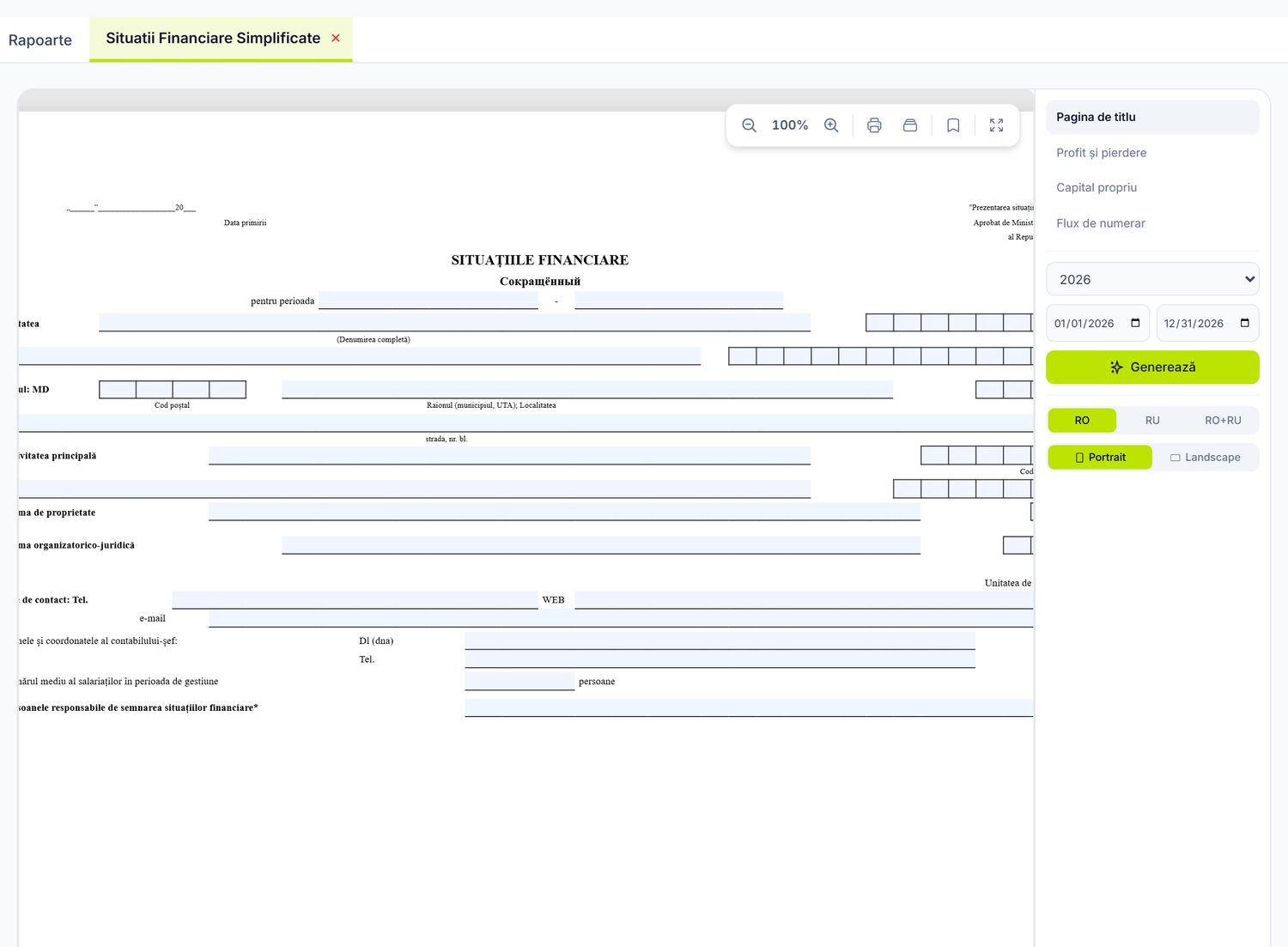The height and width of the screenshot is (947, 1288).
Task: Click the WEB address field
Action: coord(804,599)
